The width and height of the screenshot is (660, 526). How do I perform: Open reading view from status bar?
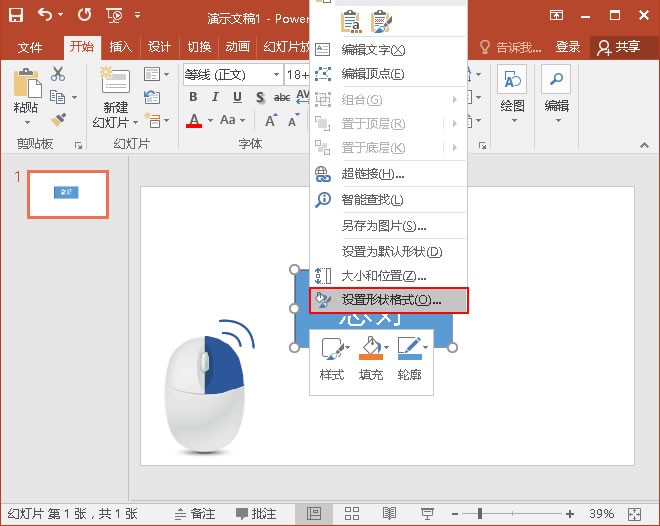(x=389, y=513)
